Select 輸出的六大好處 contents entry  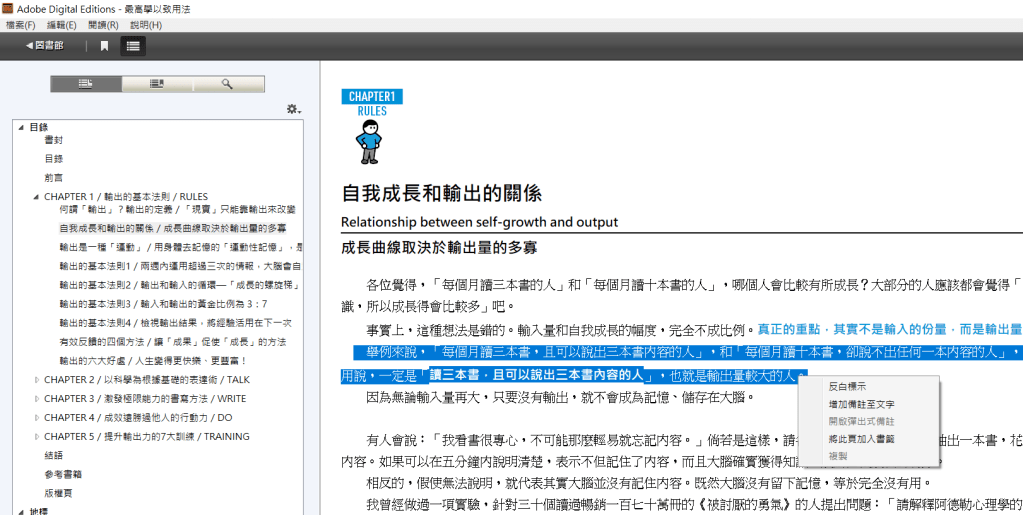tap(153, 360)
